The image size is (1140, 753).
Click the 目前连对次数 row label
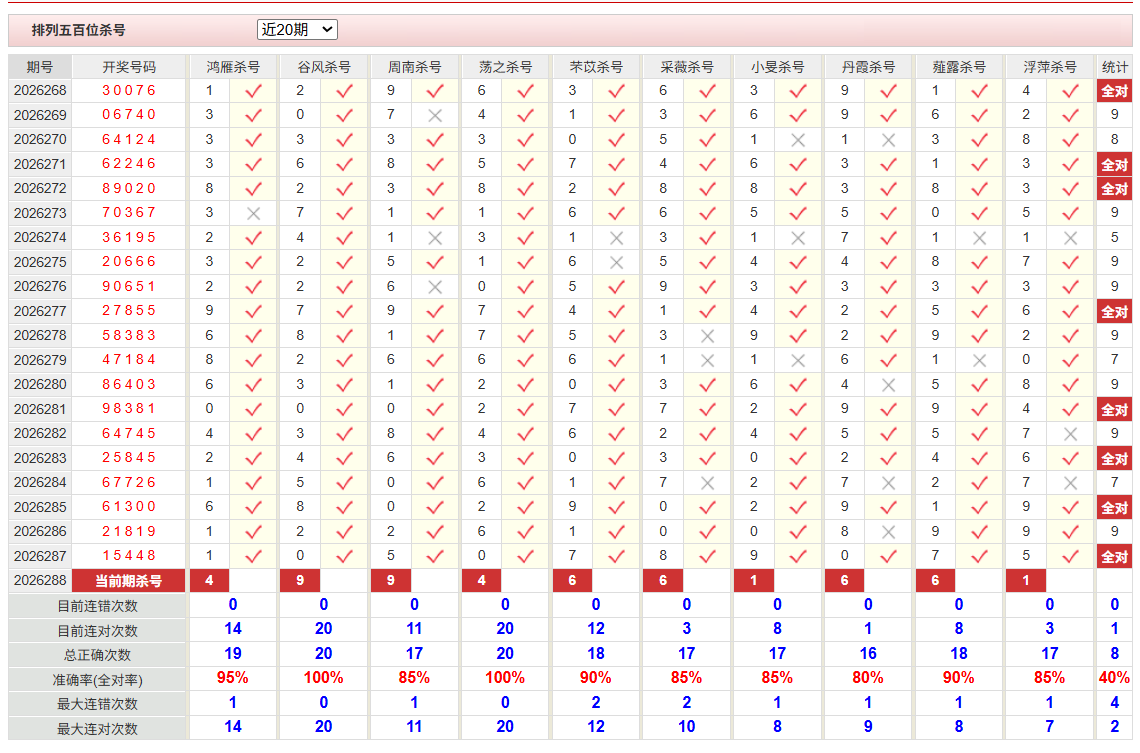pyautogui.click(x=97, y=631)
